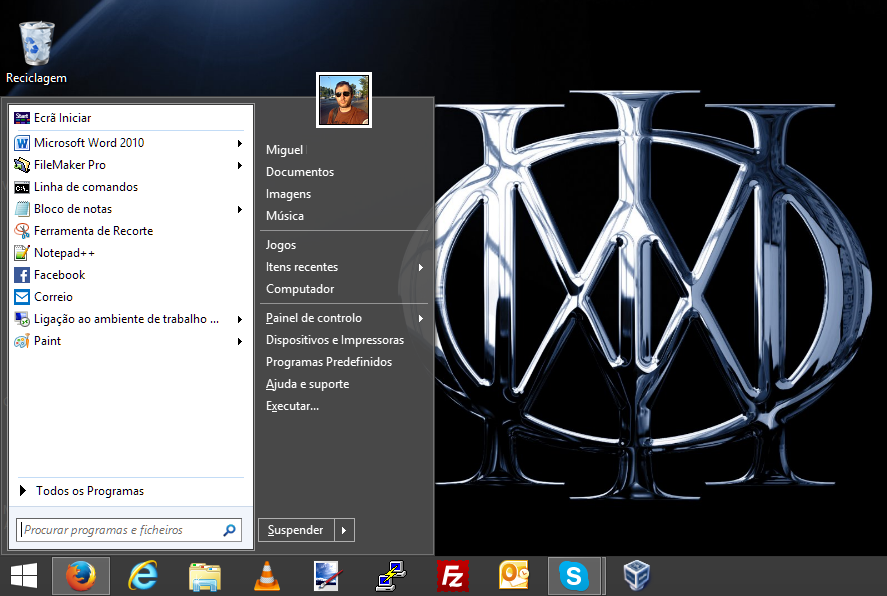
Task: Open Painel de controlo
Action: tap(314, 318)
